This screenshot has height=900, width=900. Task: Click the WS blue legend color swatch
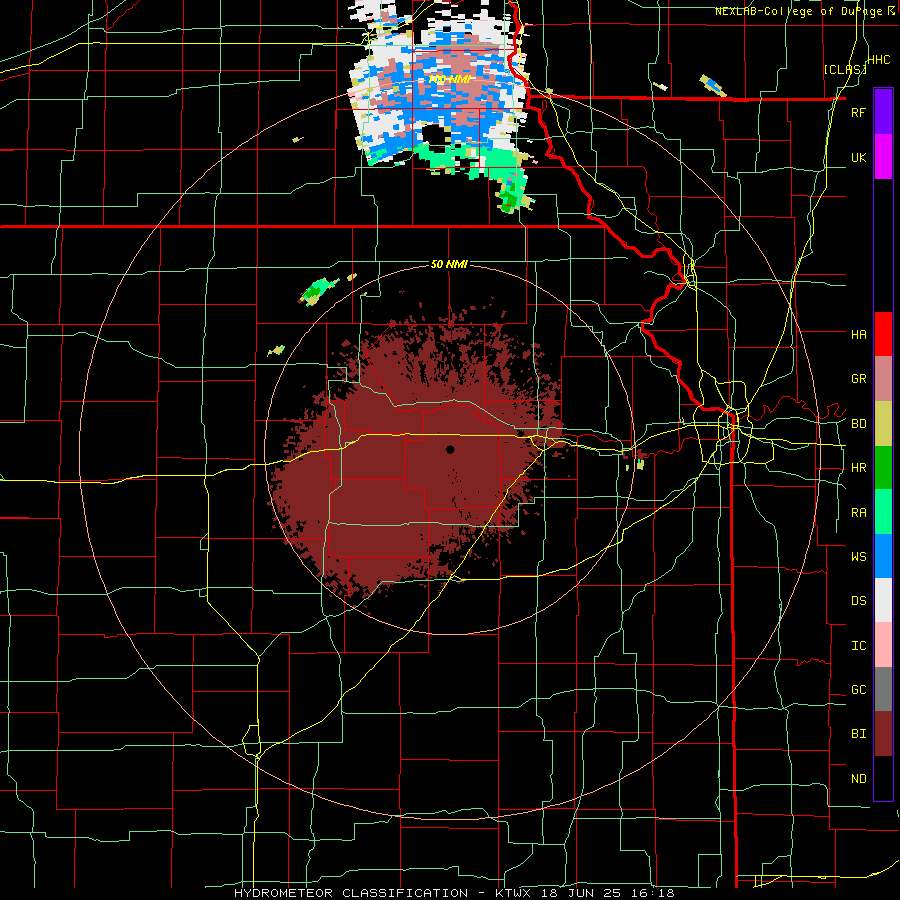pyautogui.click(x=883, y=557)
